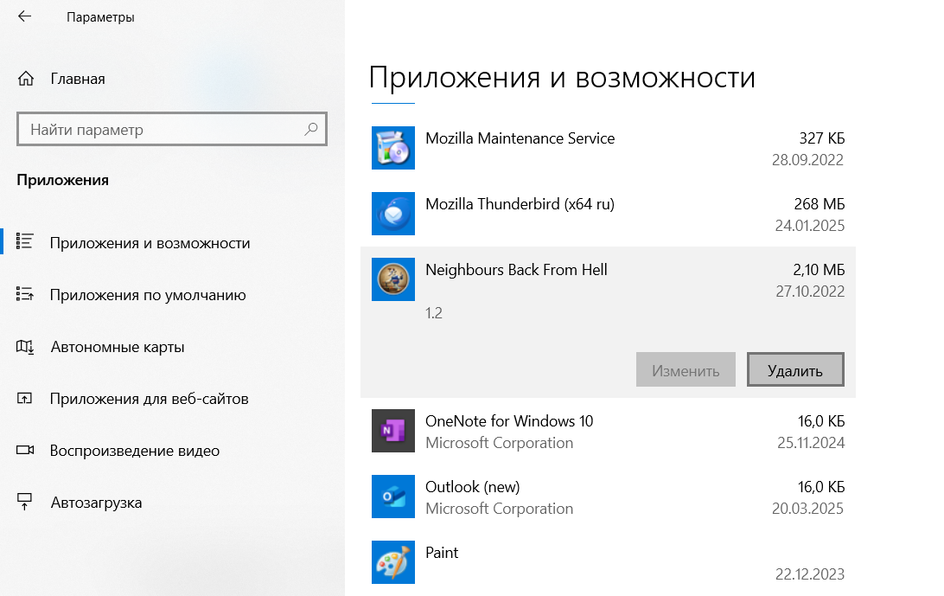Click install date 20.03.2025
This screenshot has width=944, height=596.
pyautogui.click(x=808, y=508)
